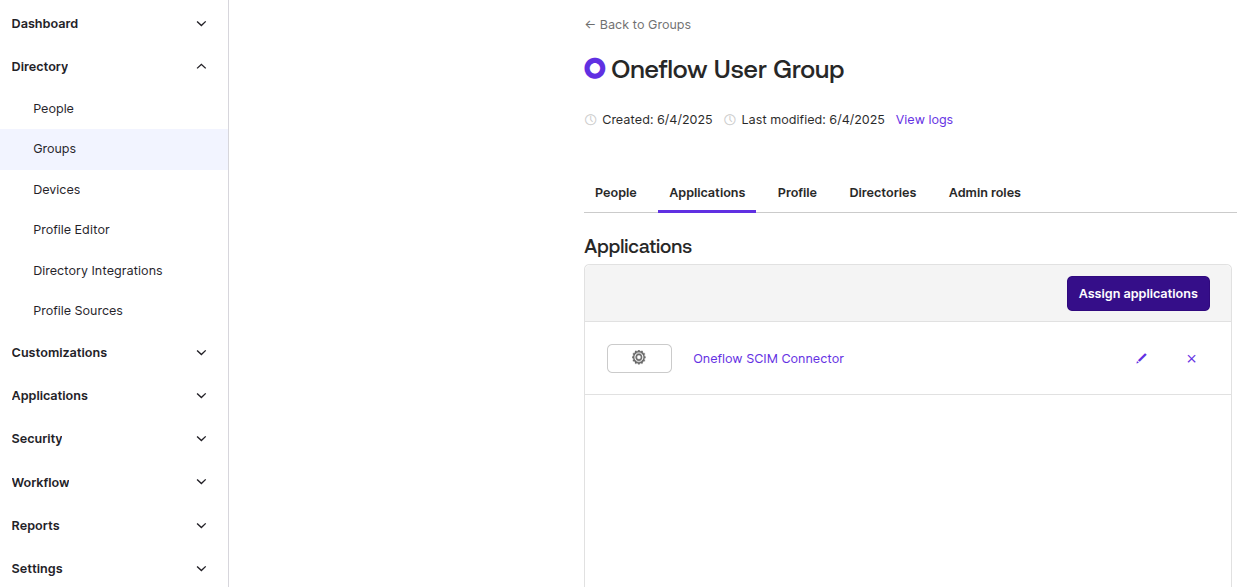Image resolution: width=1237 pixels, height=587 pixels.
Task: Go back via Back to Groups link
Action: point(637,25)
